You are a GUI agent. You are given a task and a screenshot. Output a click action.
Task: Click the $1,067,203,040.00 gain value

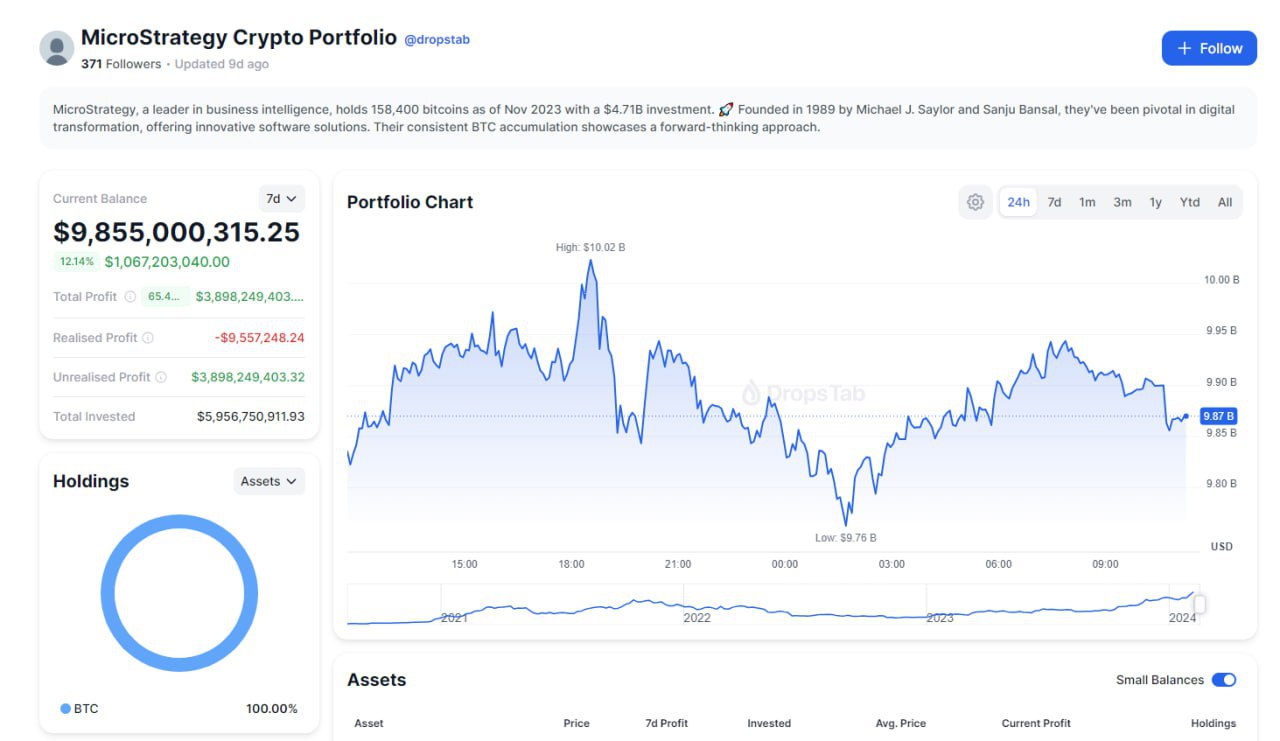167,262
